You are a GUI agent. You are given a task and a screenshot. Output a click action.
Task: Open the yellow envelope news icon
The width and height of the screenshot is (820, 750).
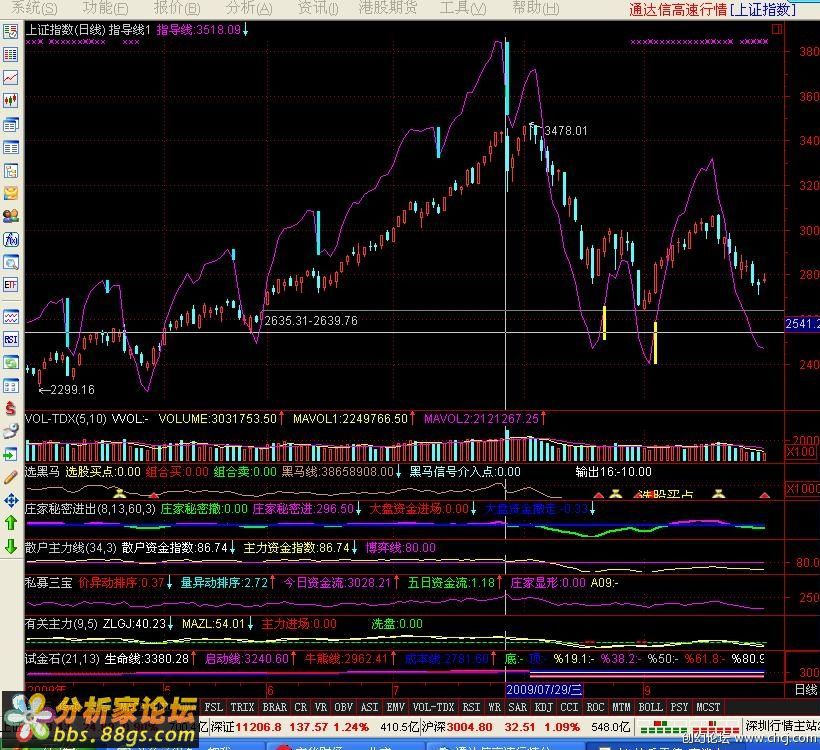[x=10, y=193]
